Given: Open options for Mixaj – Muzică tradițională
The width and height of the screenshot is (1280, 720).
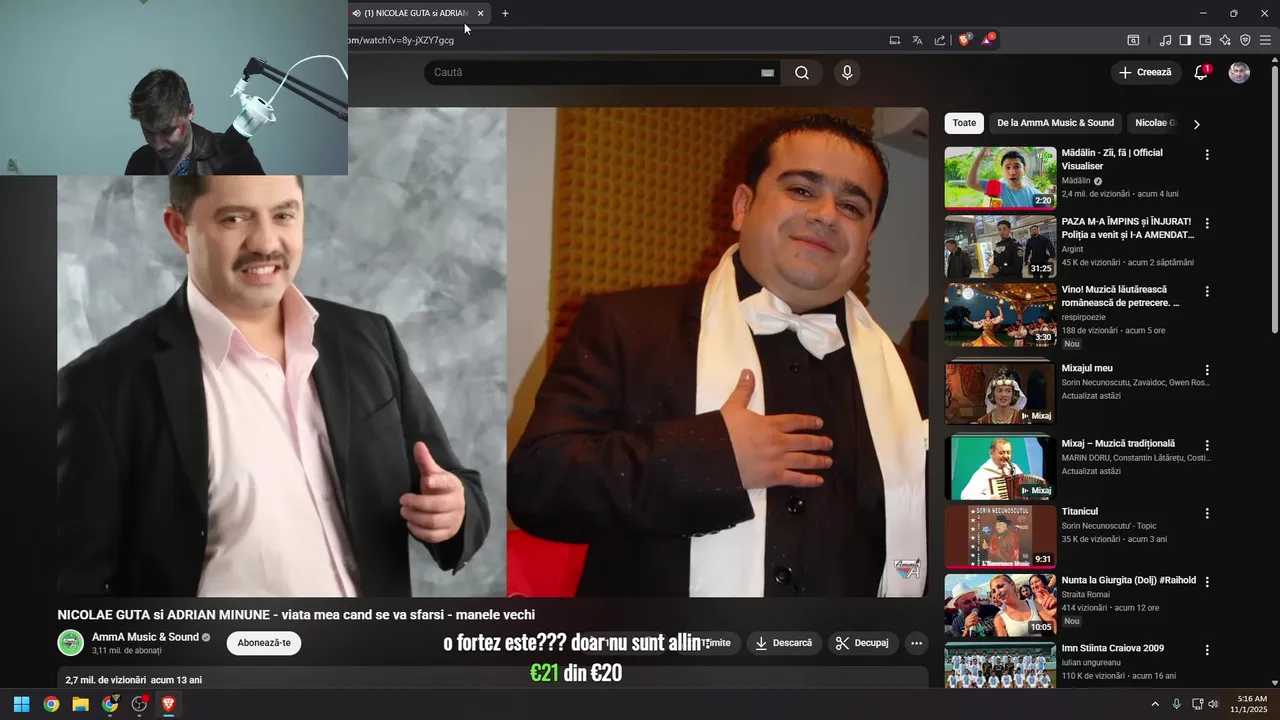Looking at the screenshot, I should pyautogui.click(x=1207, y=445).
